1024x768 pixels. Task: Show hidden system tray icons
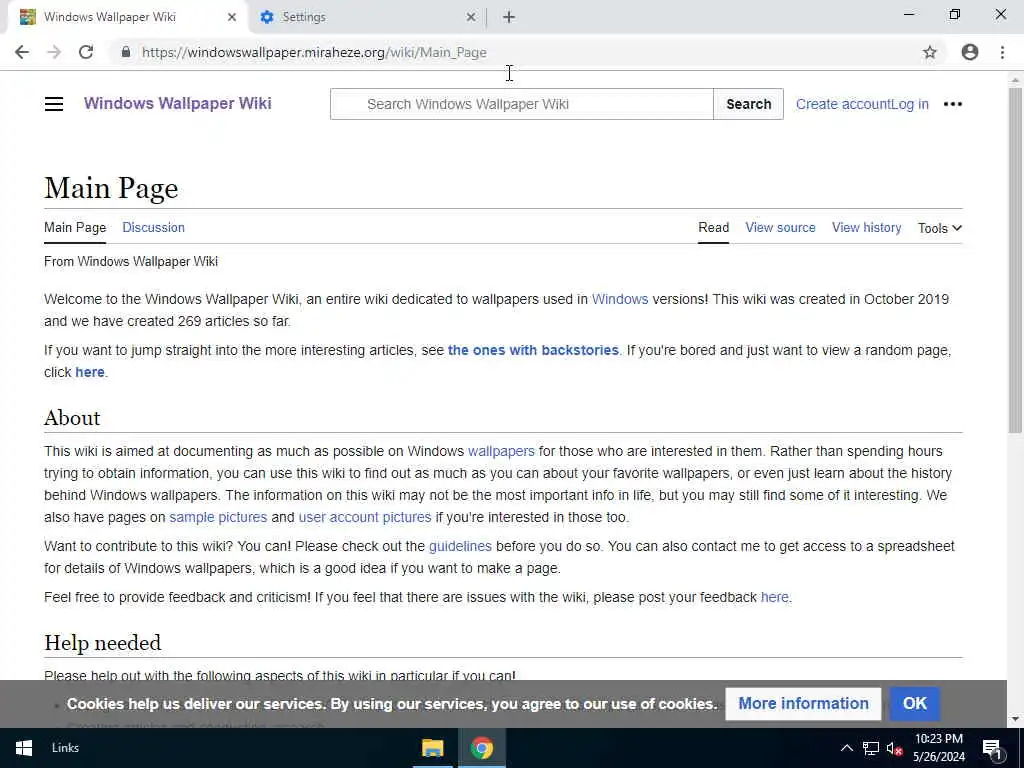pos(846,748)
